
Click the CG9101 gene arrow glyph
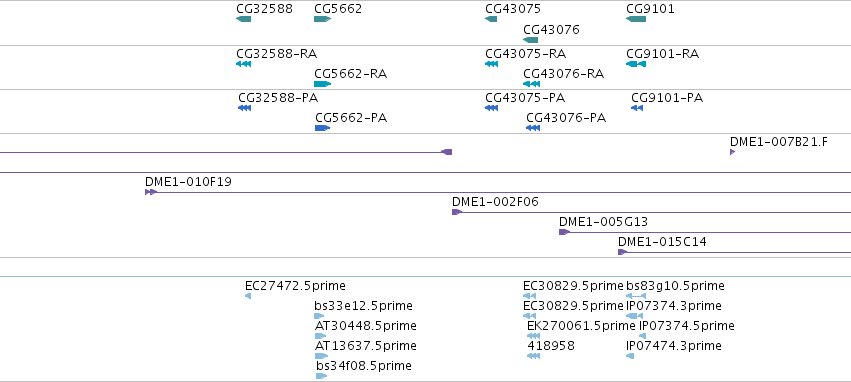(x=636, y=19)
